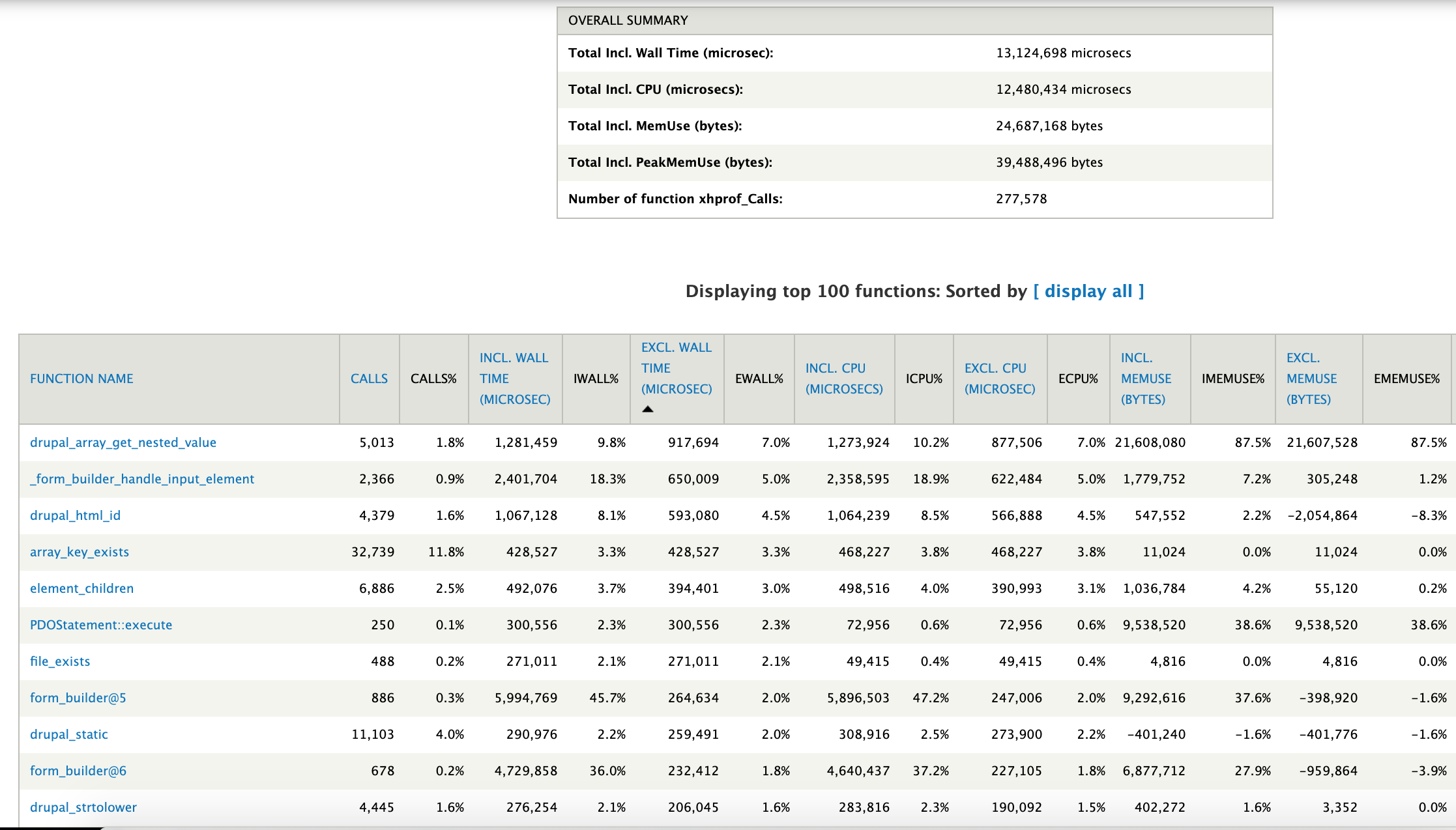Select excl. wall time 917,694 cell
Viewport: 1456px width, 830px height.
tap(693, 442)
